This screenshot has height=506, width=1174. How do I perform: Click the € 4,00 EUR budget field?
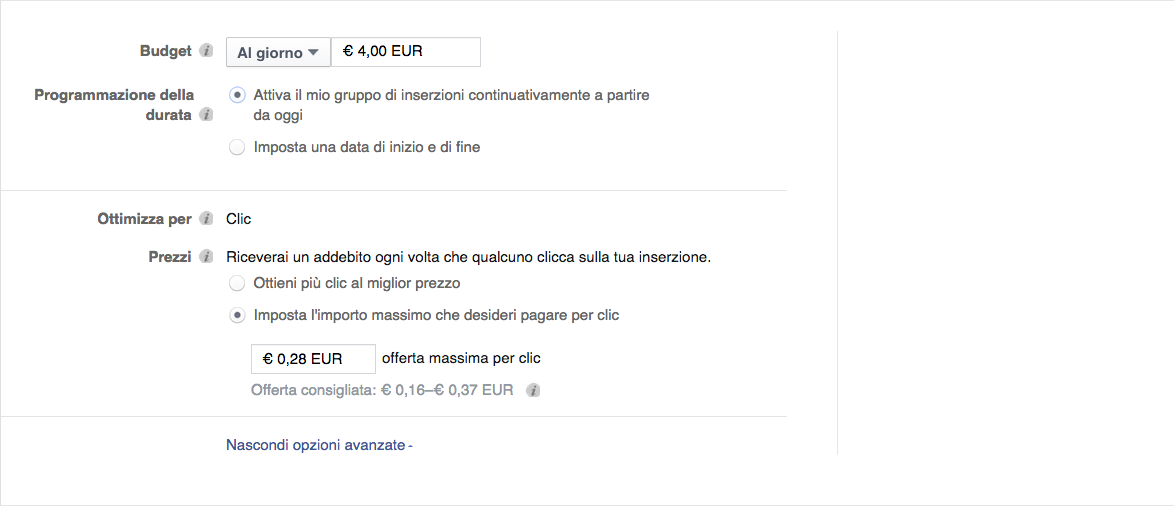pos(405,52)
